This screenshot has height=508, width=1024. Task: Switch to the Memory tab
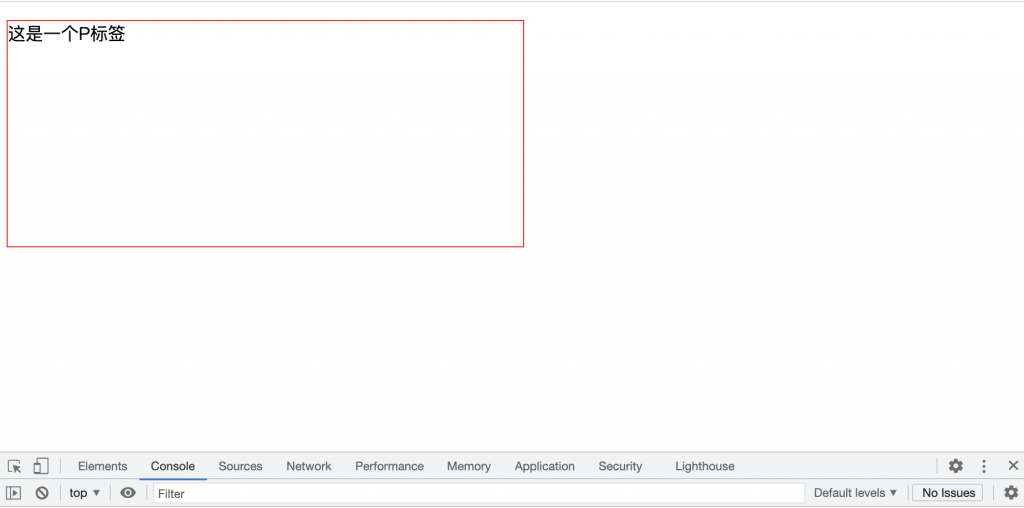pos(469,466)
